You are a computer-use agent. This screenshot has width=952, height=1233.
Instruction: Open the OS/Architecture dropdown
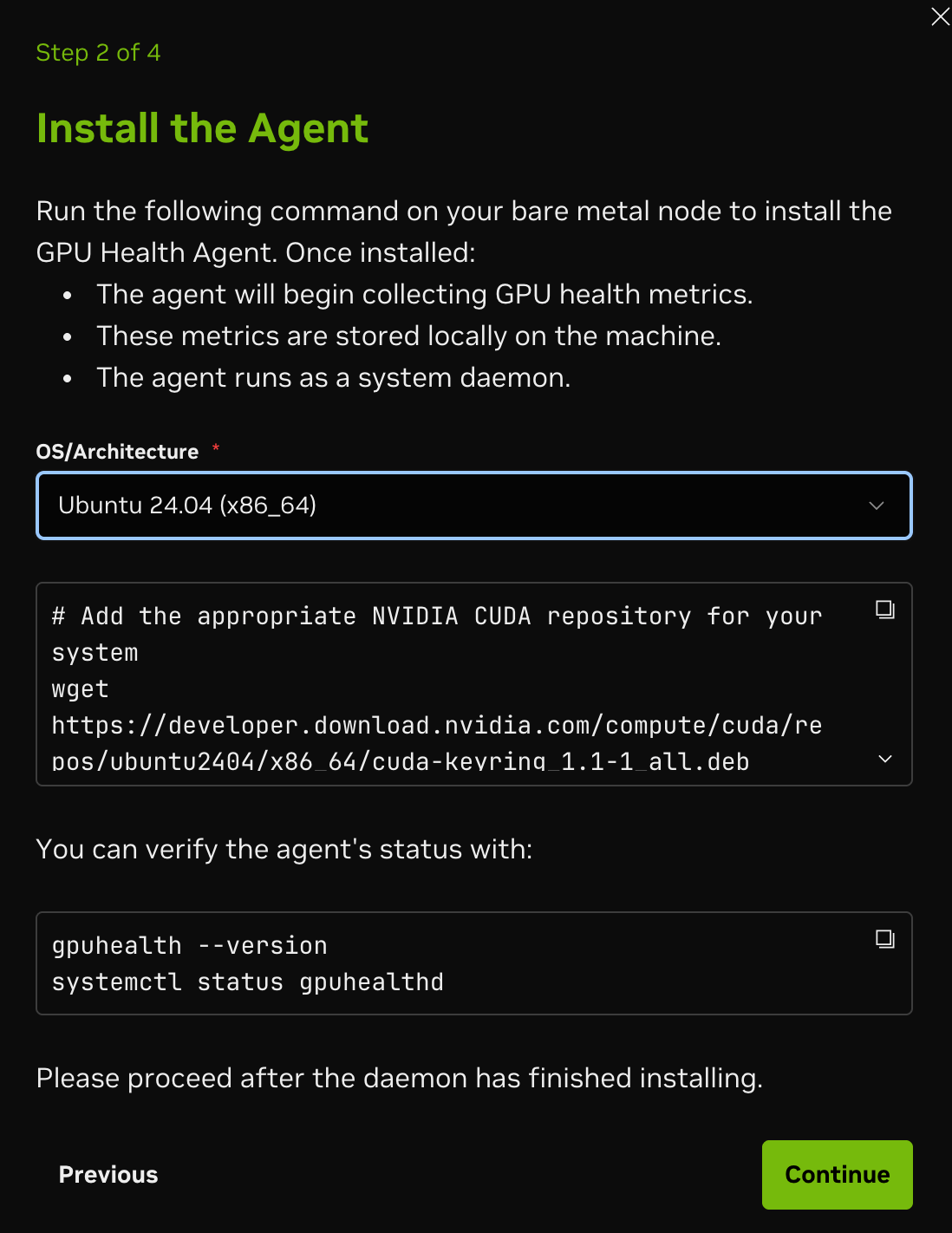[x=473, y=506]
